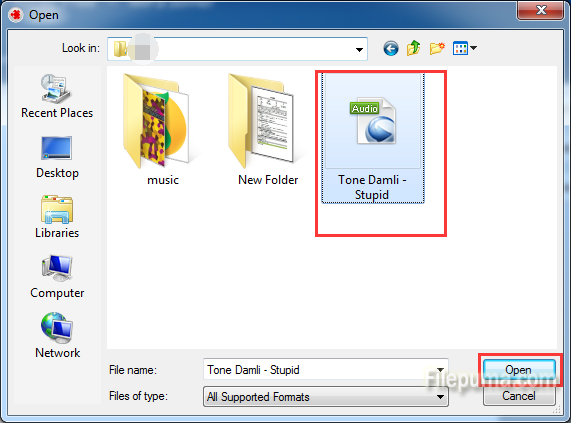Create a new folder icon
The width and height of the screenshot is (571, 423).
437,48
